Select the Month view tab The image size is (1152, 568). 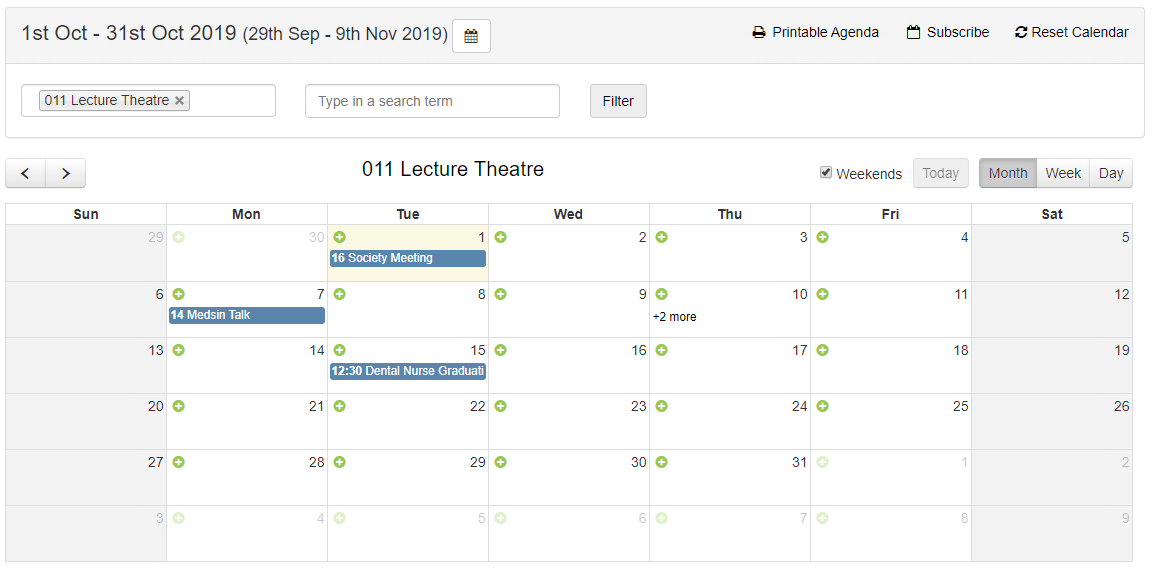(1008, 173)
